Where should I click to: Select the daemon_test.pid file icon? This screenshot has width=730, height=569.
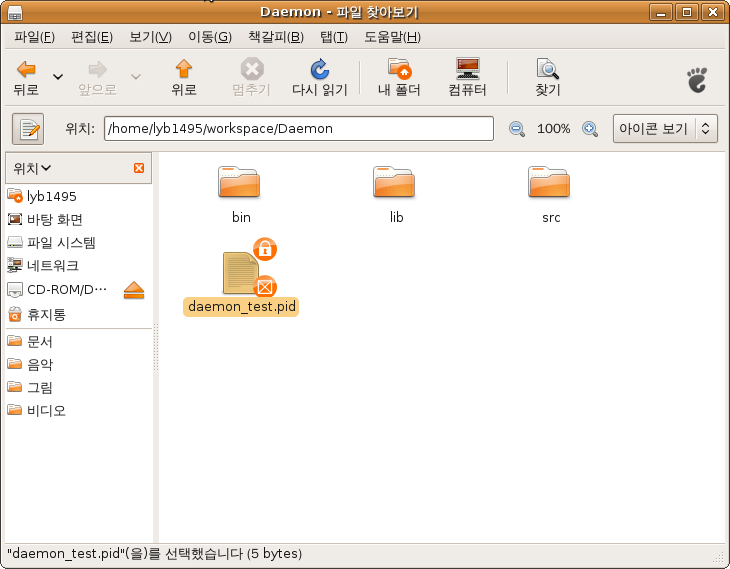tap(241, 272)
